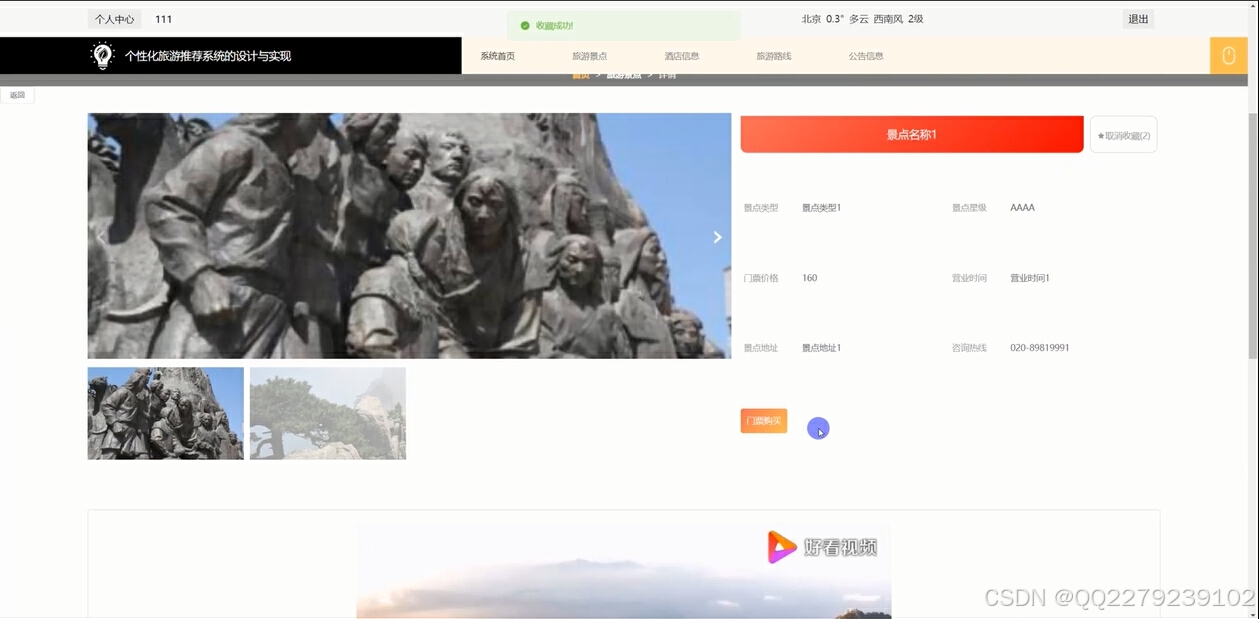Click the lightbulb logo icon
This screenshot has height=619, width=1259.
[102, 56]
